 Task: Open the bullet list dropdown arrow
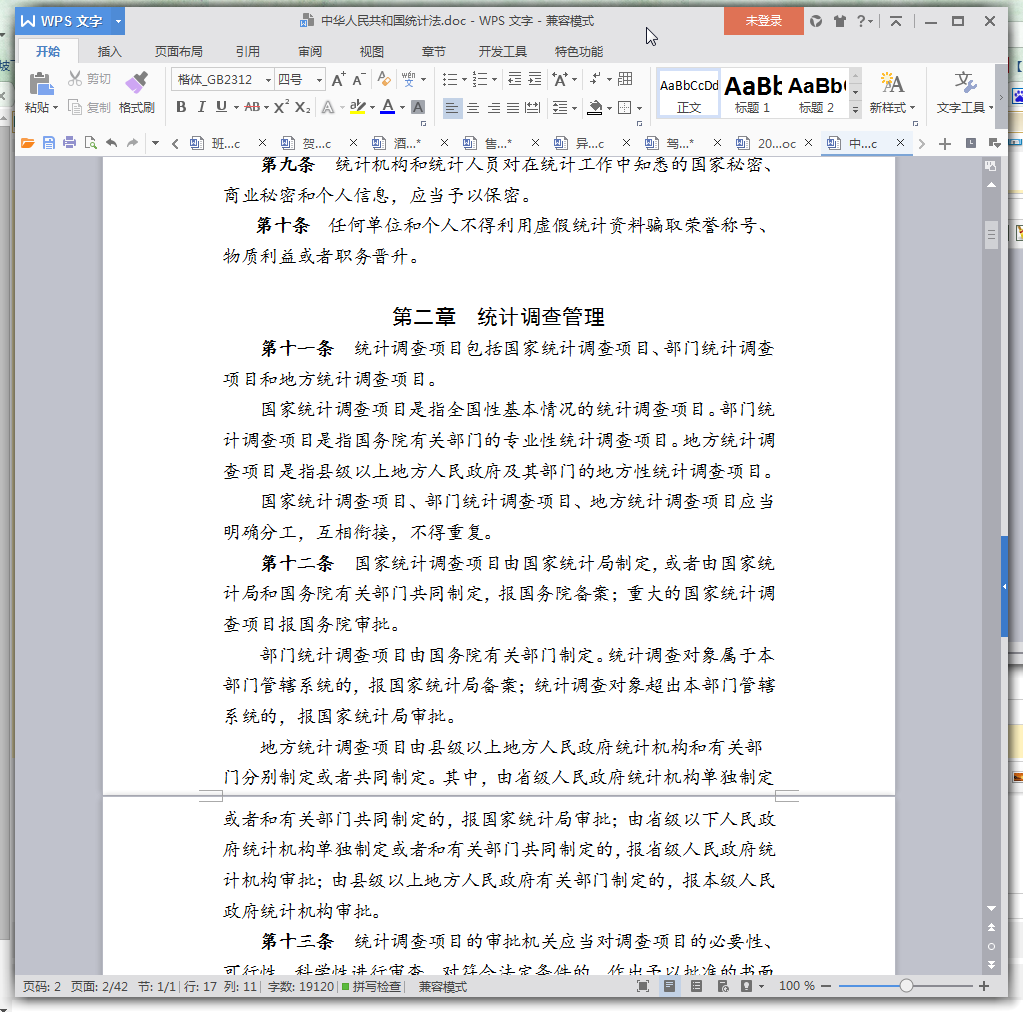(465, 80)
